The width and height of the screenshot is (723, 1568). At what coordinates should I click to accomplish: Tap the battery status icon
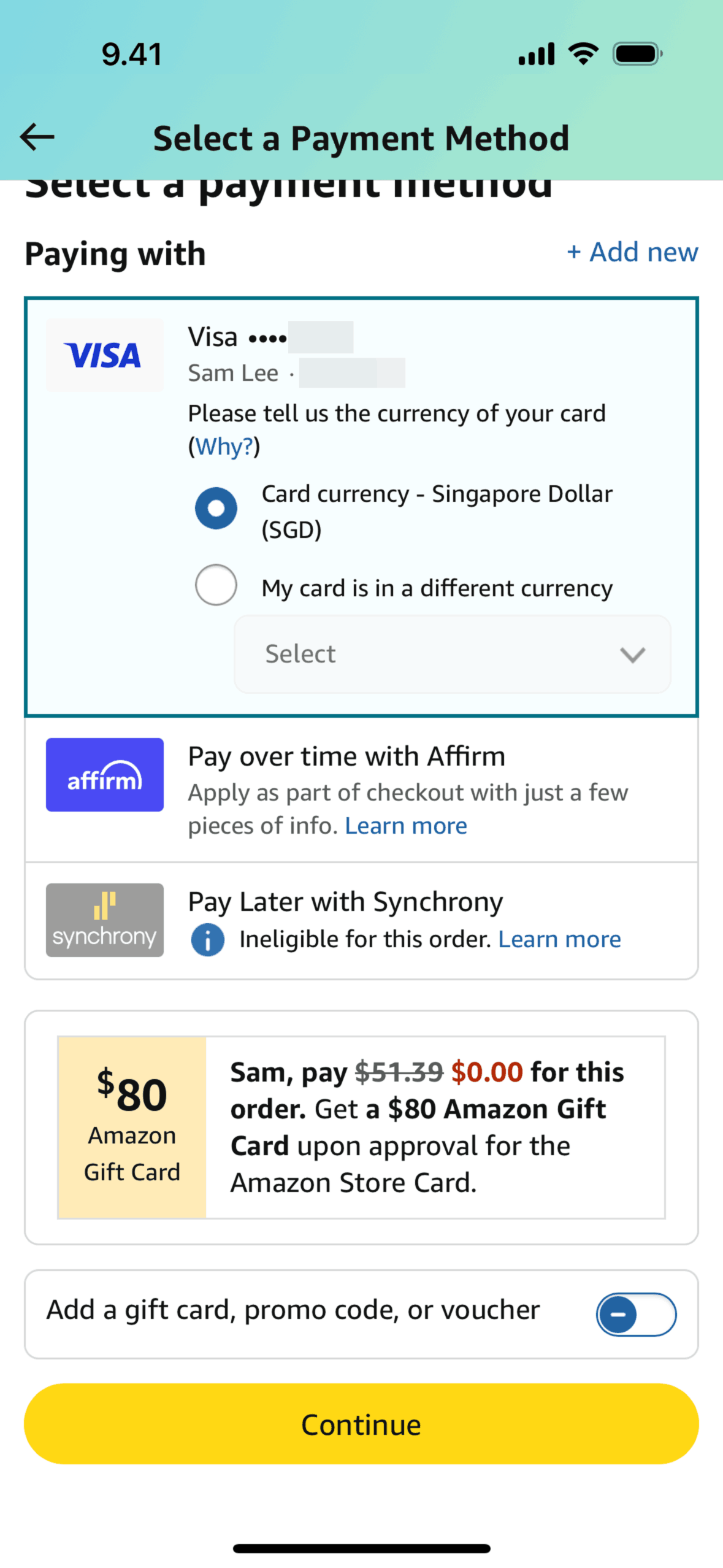pyautogui.click(x=637, y=54)
